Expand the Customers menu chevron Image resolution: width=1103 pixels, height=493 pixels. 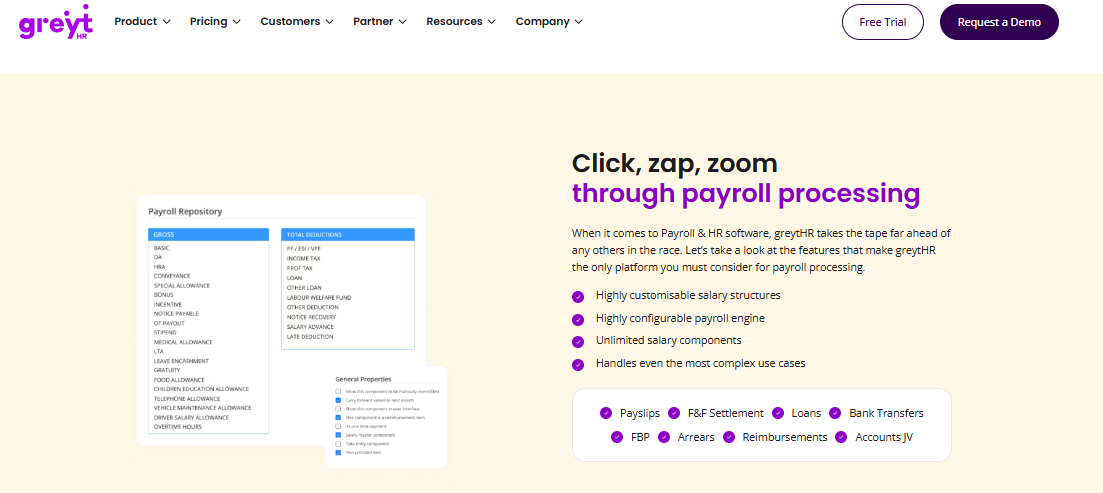tap(330, 22)
